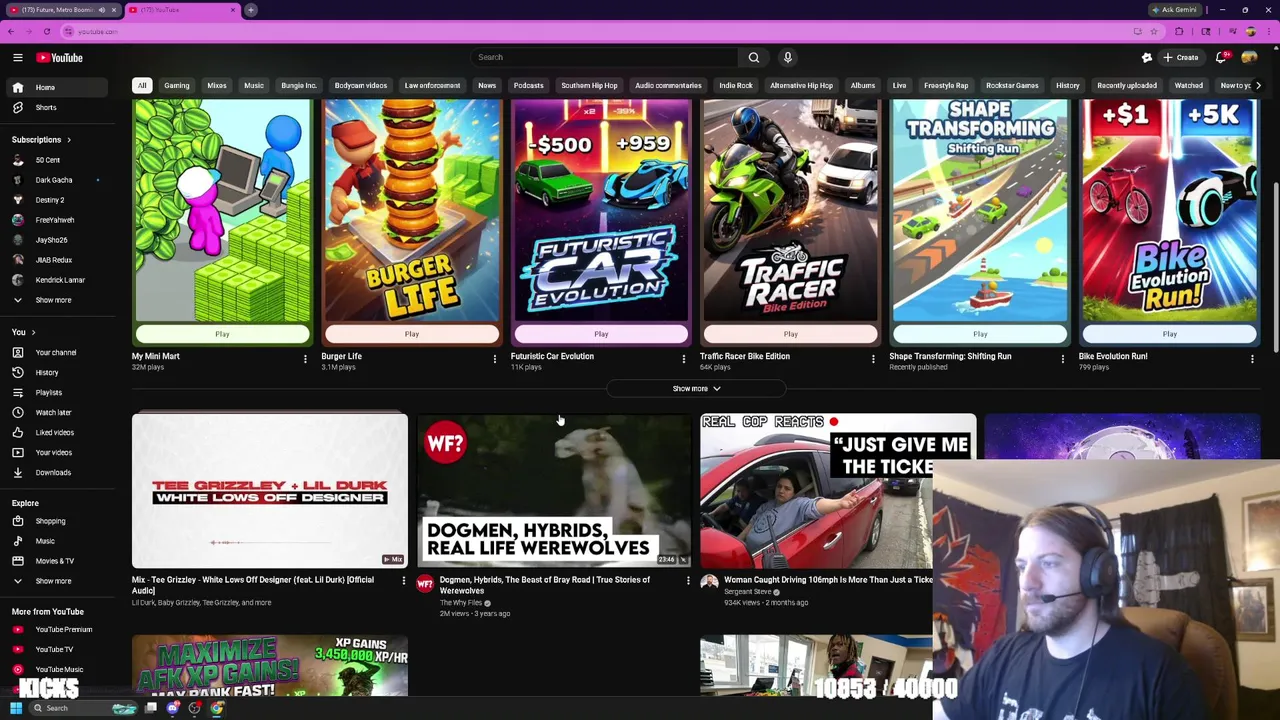Click Ask Gemini in browser titlebar

pyautogui.click(x=1175, y=9)
